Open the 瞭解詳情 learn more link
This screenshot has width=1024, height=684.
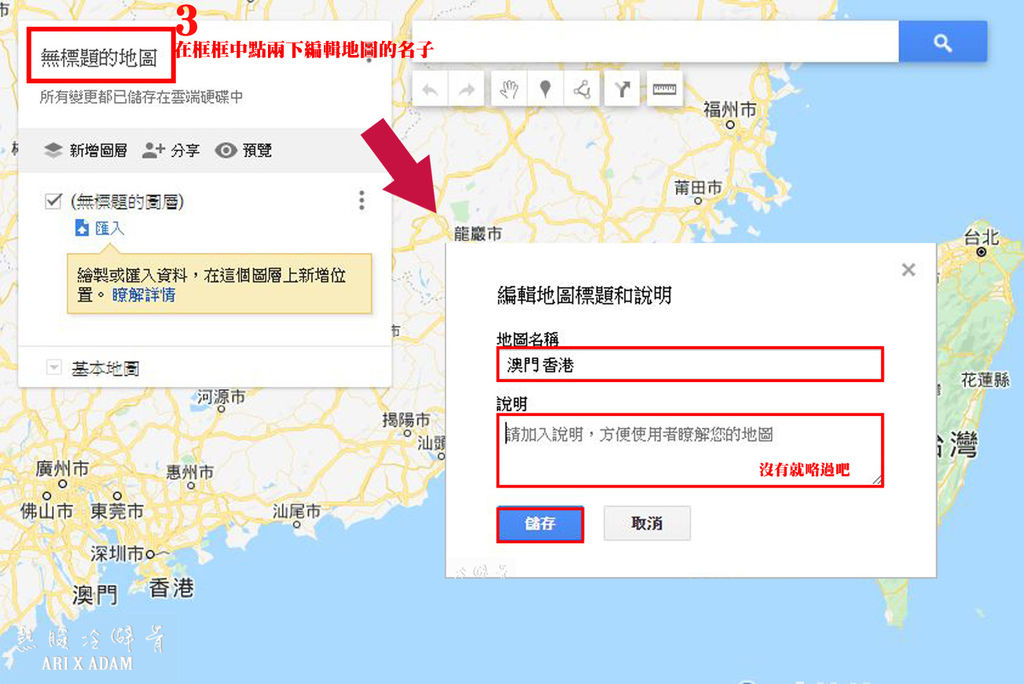point(144,295)
